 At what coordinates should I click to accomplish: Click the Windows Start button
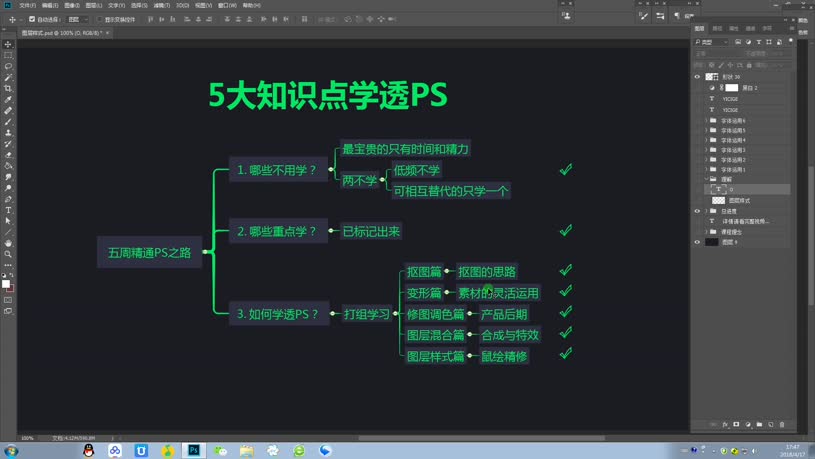[x=11, y=451]
